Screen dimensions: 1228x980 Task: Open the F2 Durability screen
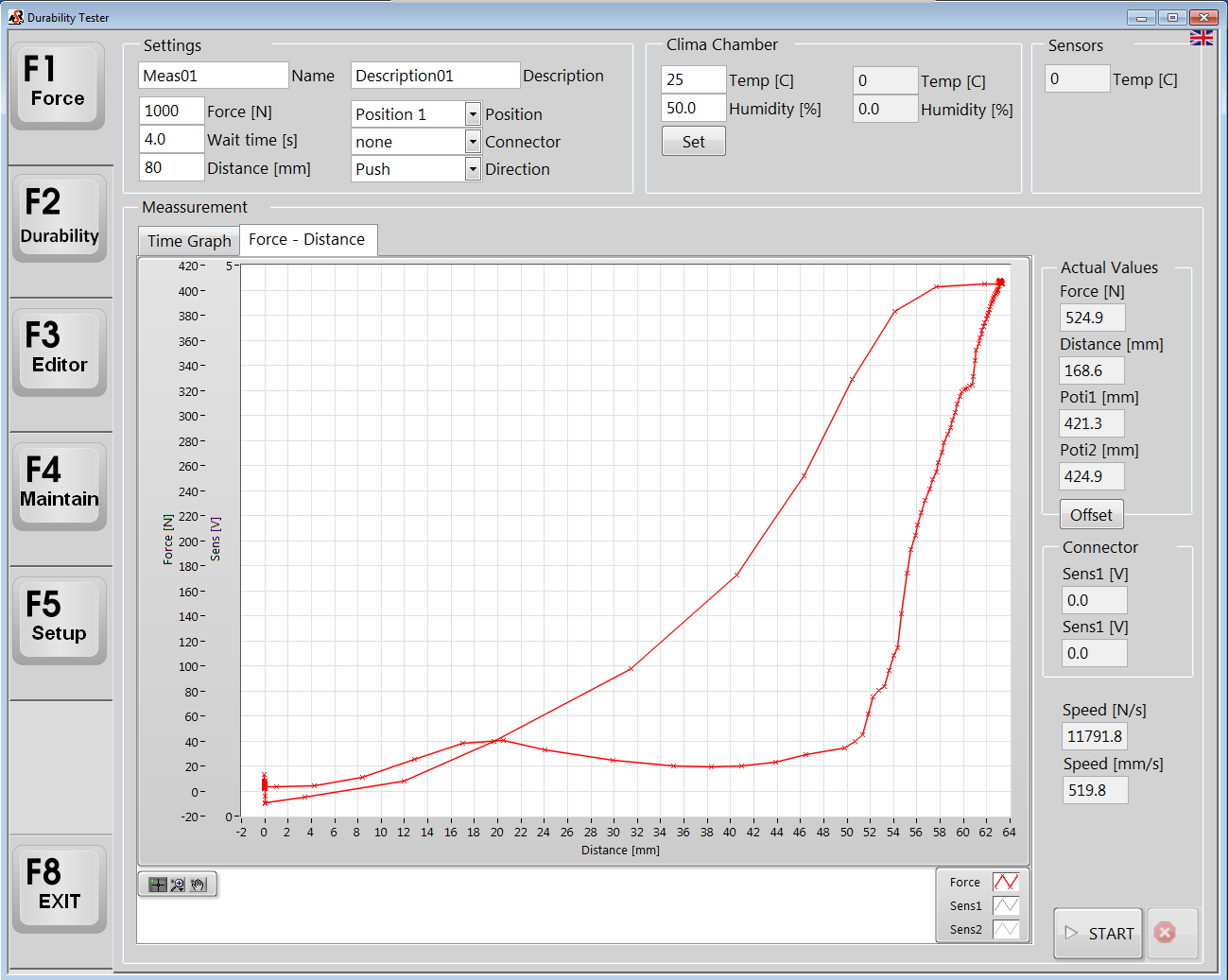point(60,217)
